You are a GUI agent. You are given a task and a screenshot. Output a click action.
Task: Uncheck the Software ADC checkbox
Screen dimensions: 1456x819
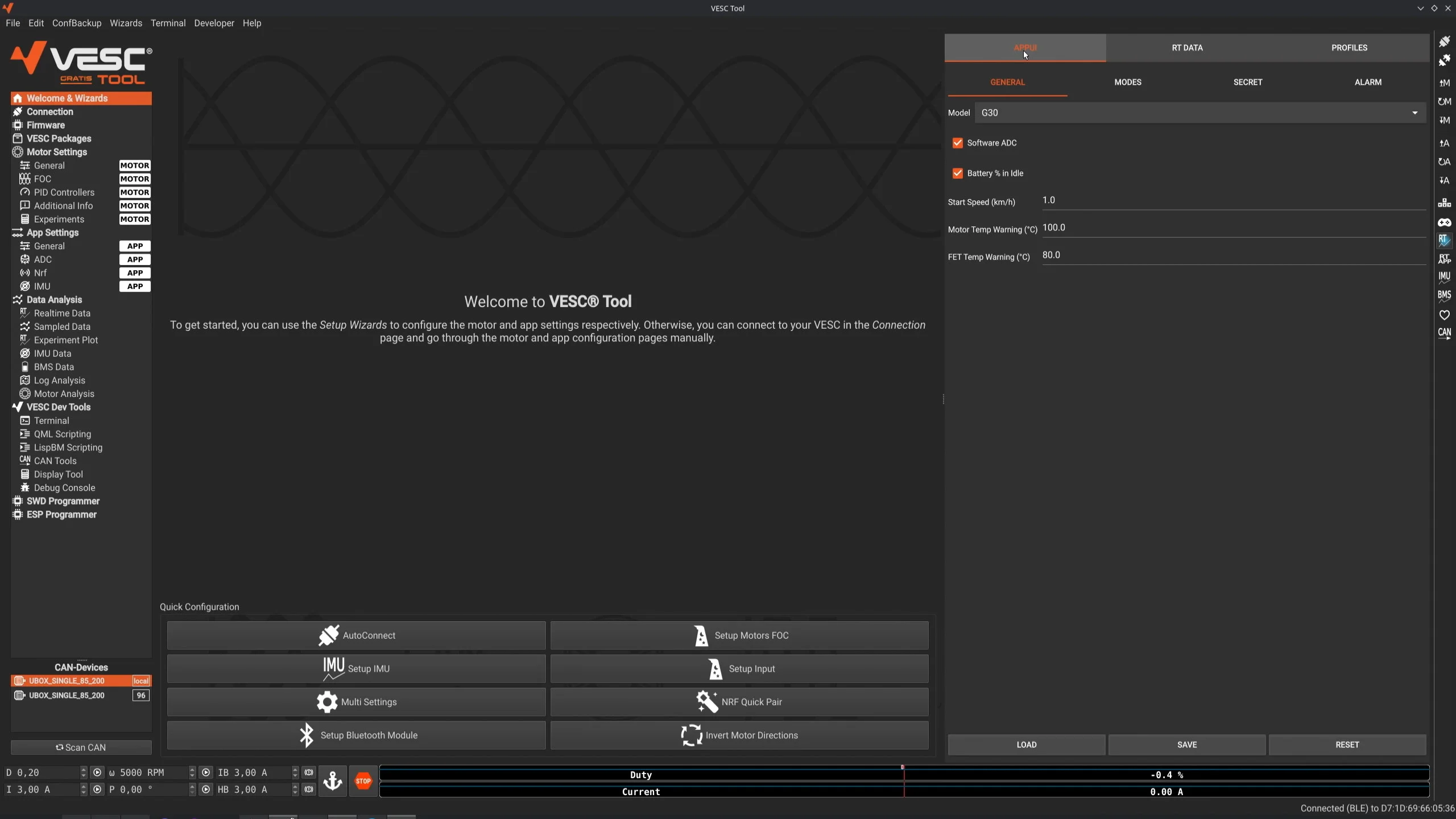(x=958, y=143)
